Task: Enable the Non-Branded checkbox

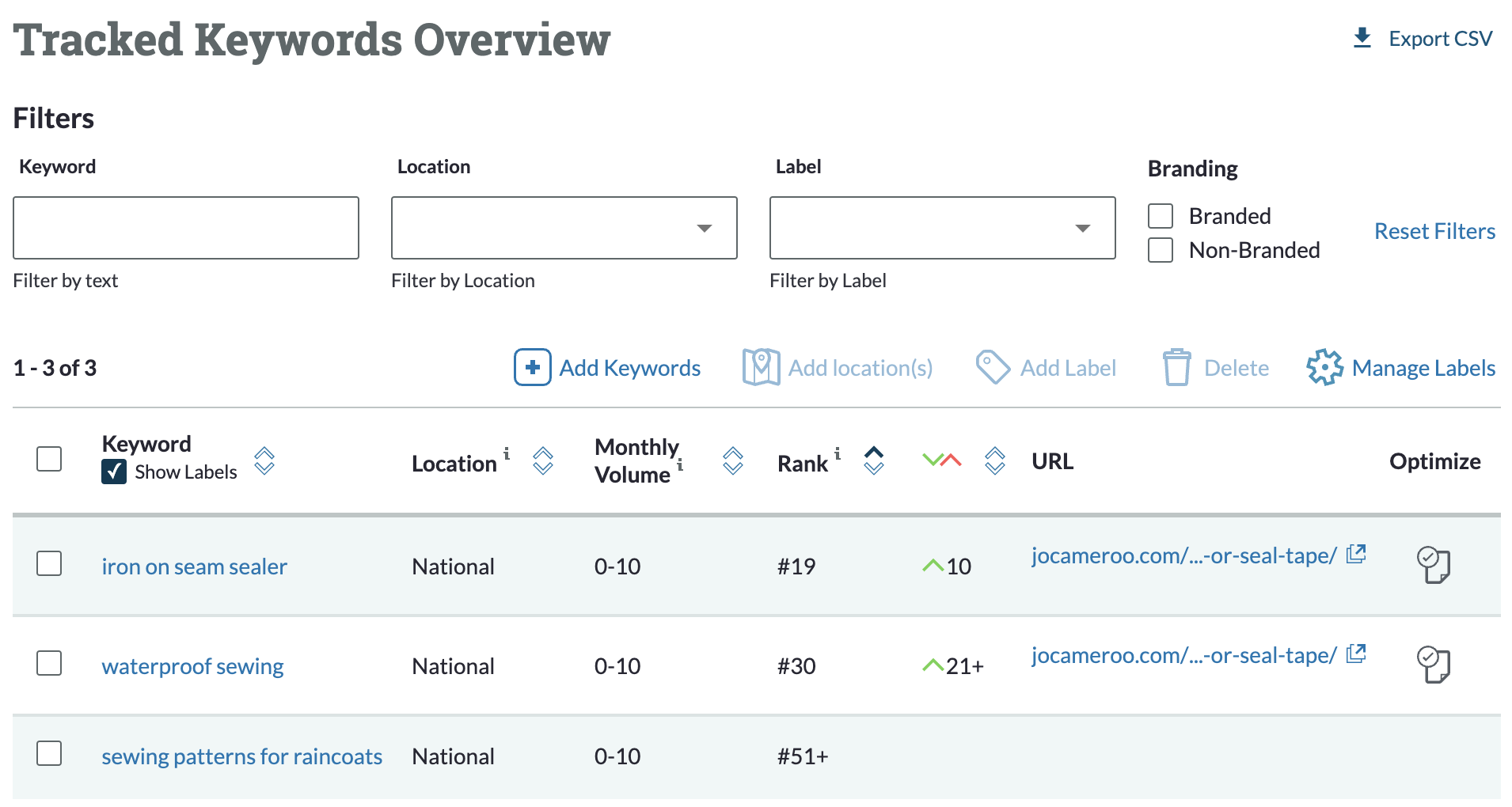Action: pyautogui.click(x=1161, y=250)
